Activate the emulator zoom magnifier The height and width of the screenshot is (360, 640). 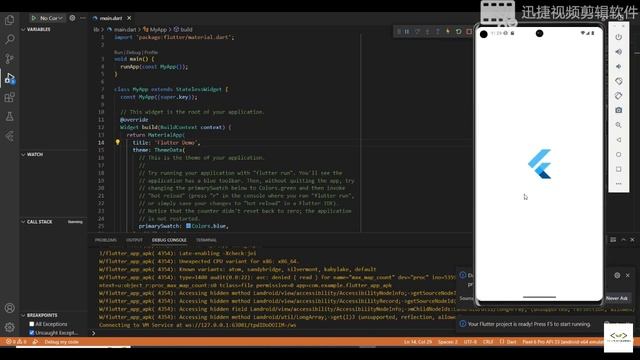[x=619, y=125]
